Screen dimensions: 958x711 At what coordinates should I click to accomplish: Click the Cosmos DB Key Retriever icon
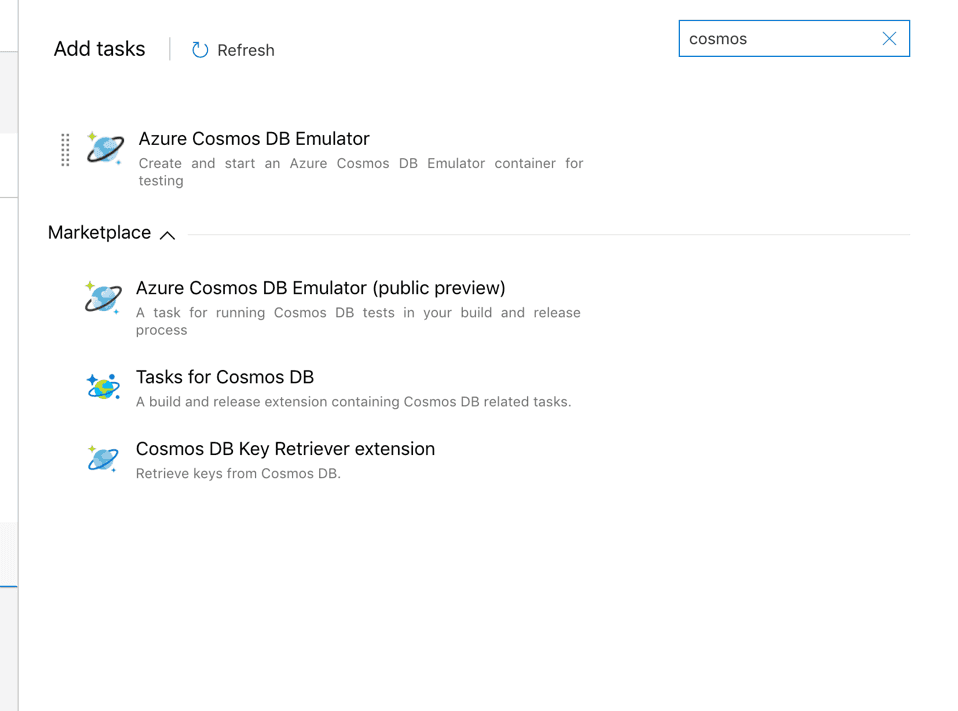[x=103, y=458]
